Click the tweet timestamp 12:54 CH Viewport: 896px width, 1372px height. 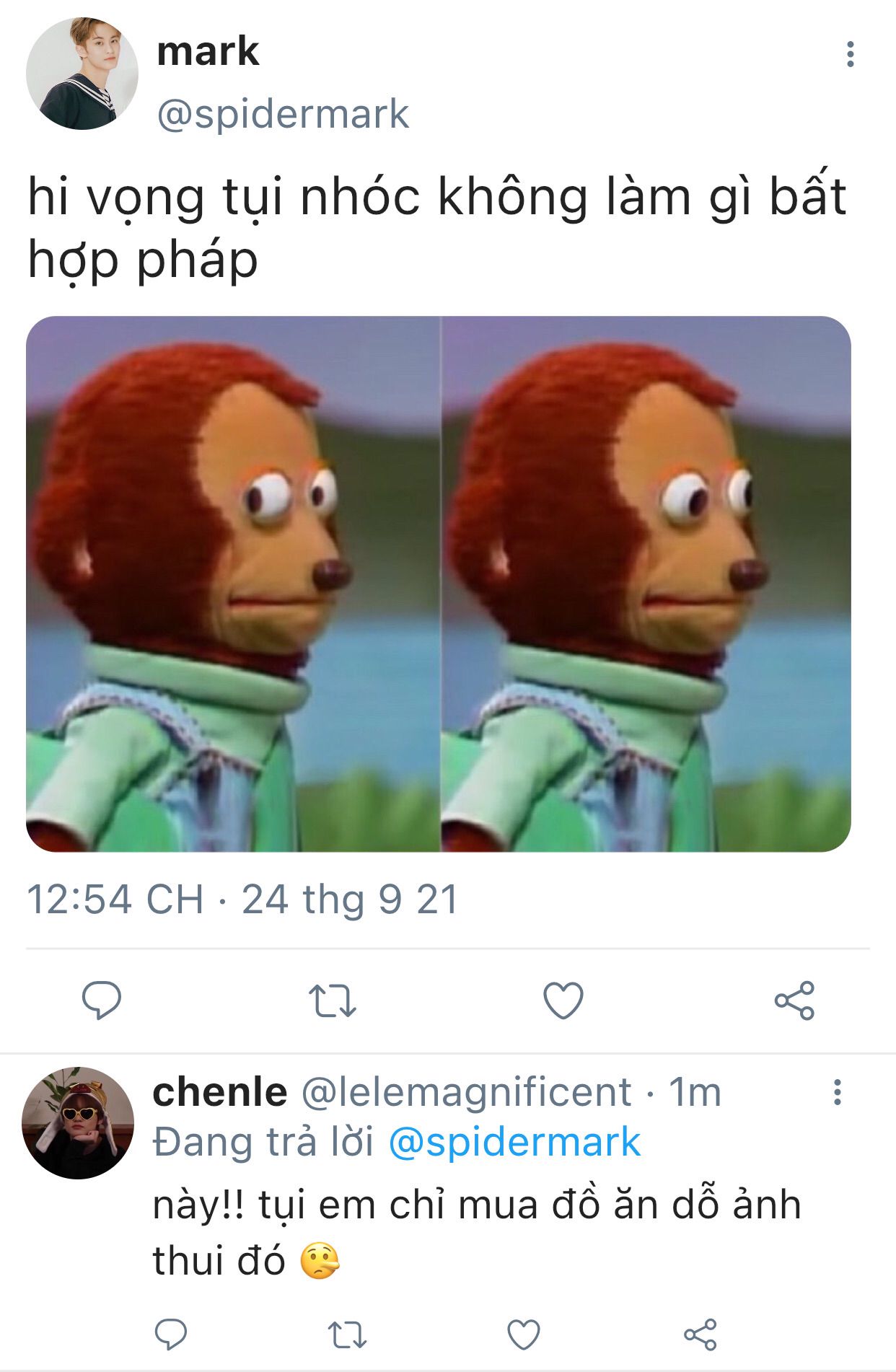tap(115, 900)
